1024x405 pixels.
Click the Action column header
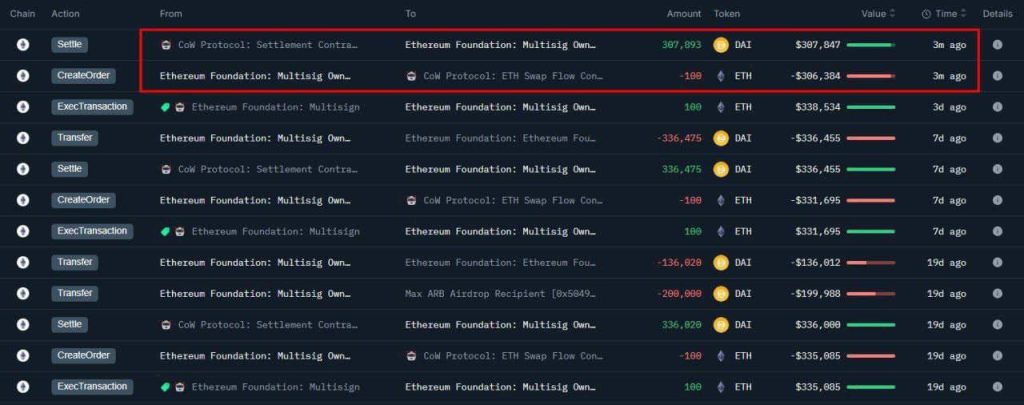[x=66, y=14]
